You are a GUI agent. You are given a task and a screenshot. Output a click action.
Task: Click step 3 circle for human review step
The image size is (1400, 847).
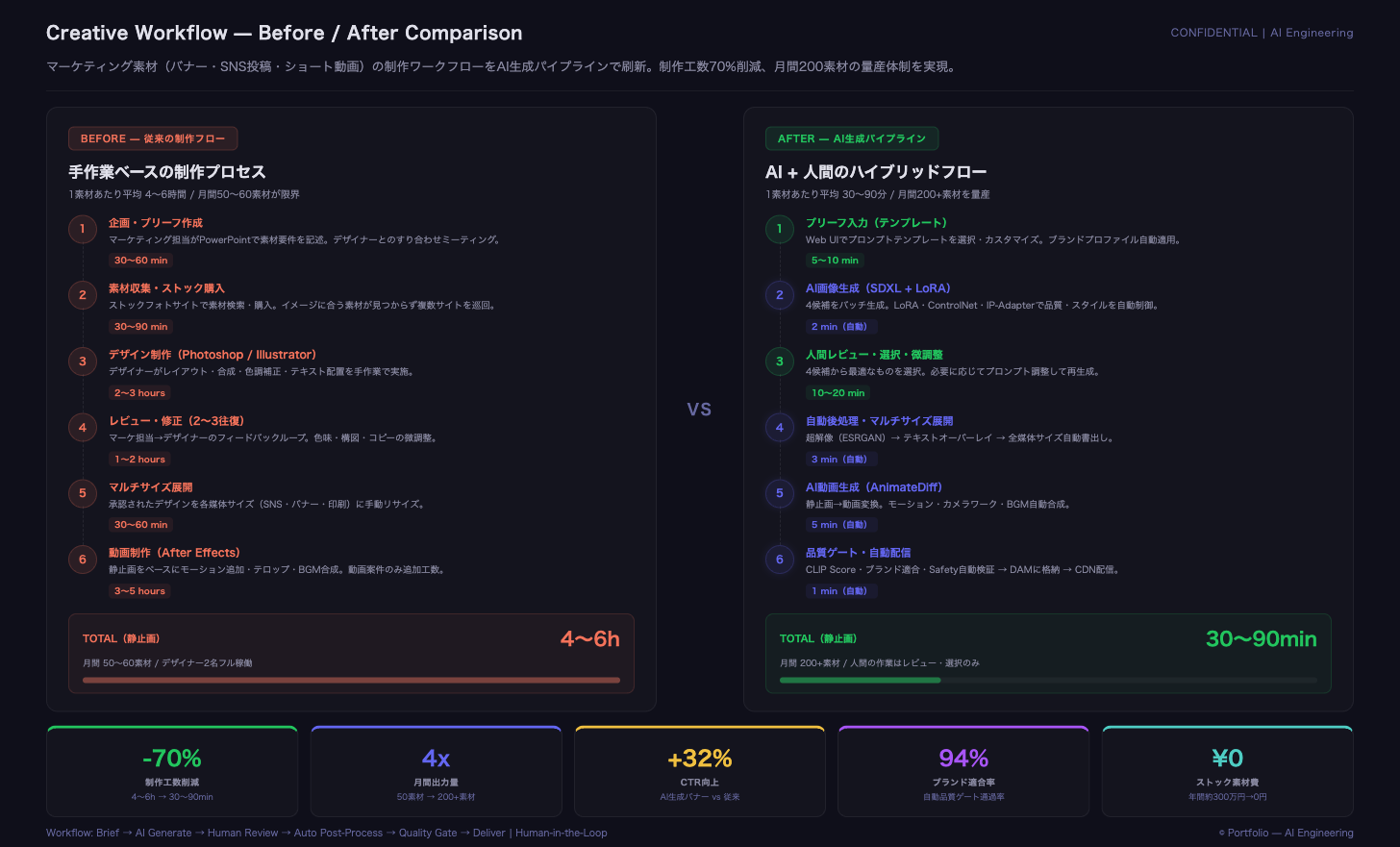(x=780, y=361)
